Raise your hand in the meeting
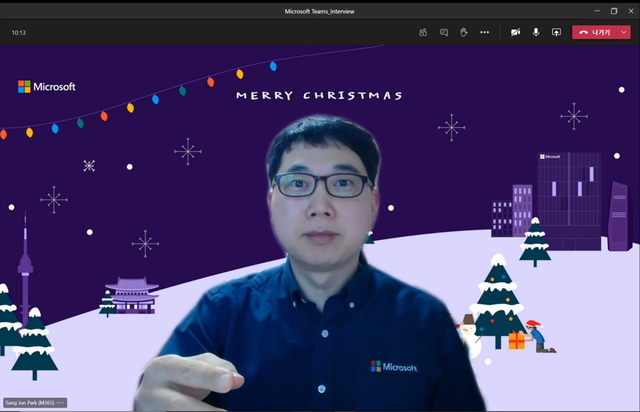The width and height of the screenshot is (640, 412). point(464,32)
